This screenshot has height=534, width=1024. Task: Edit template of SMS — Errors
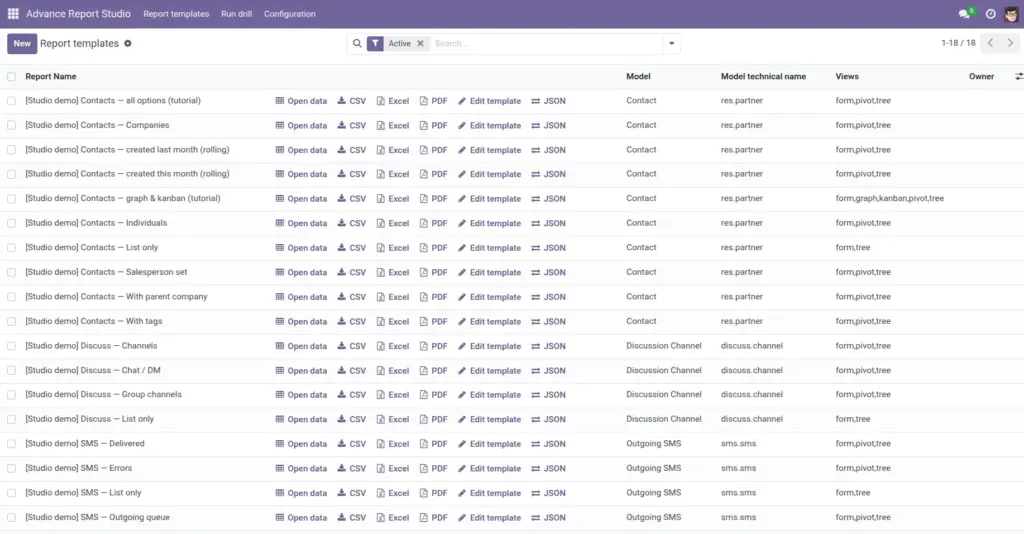pos(489,469)
